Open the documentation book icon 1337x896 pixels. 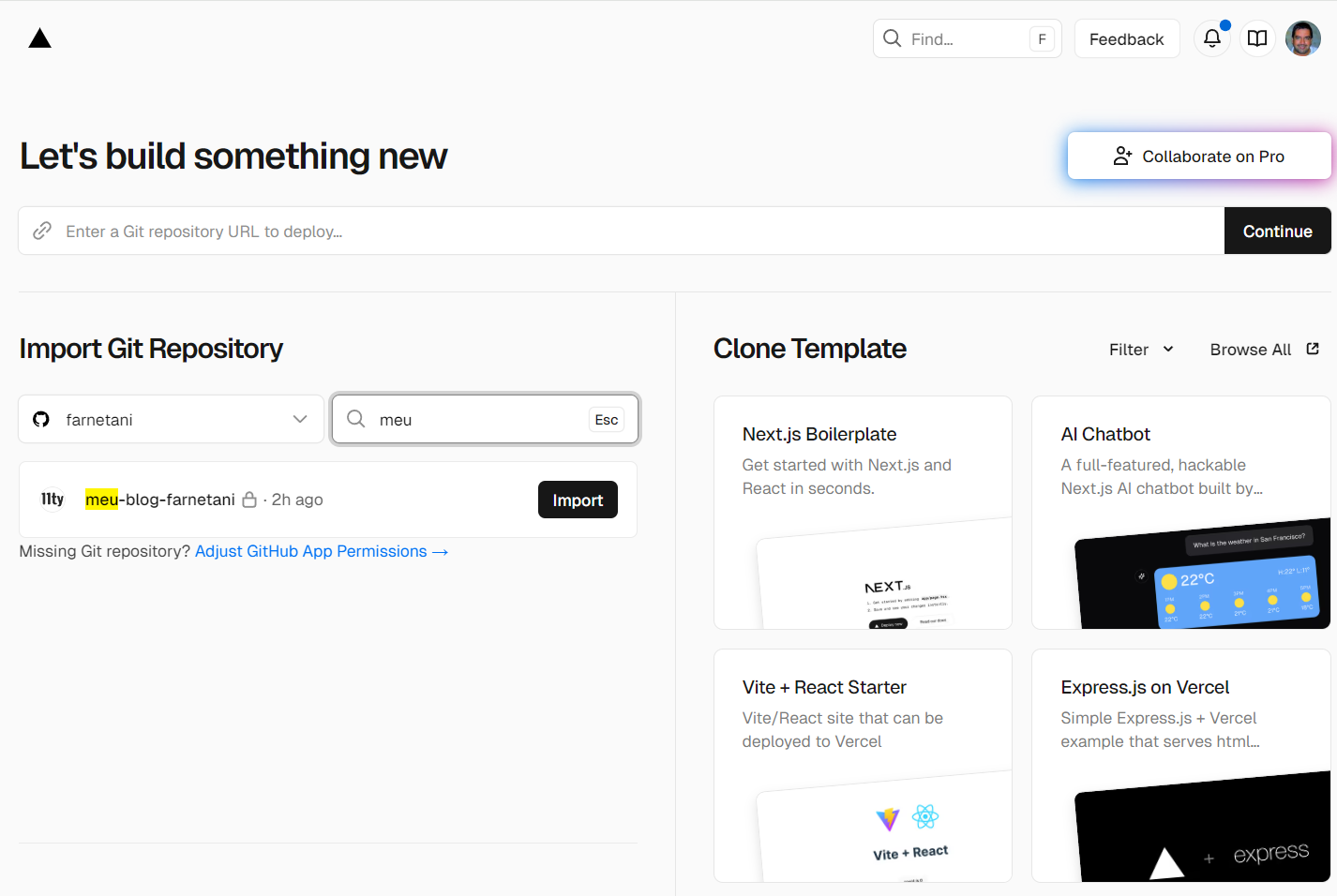(1256, 38)
